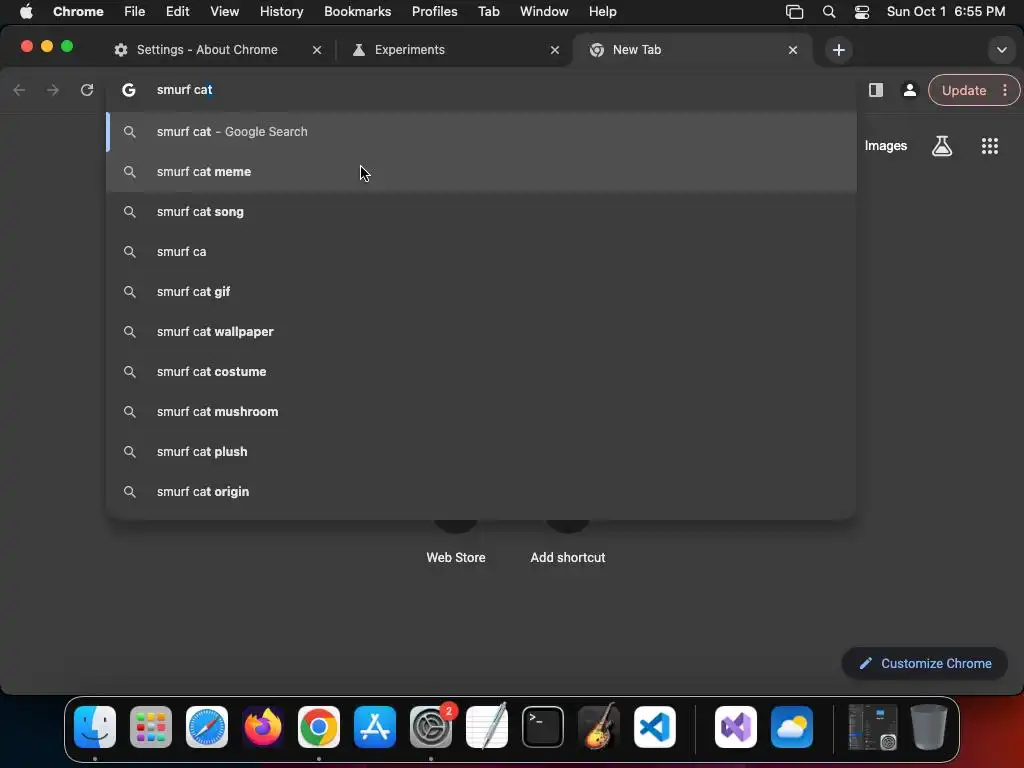Open Visual Studio from the dock

pyautogui.click(x=736, y=727)
